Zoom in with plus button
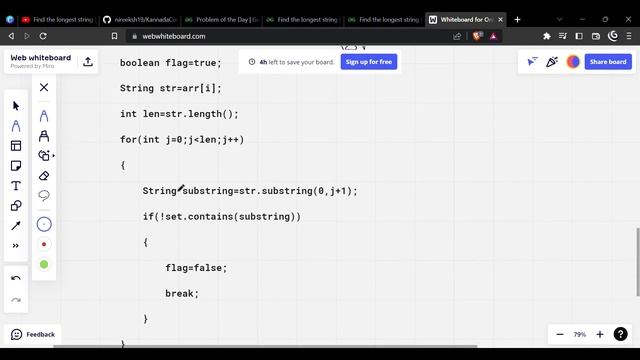The height and width of the screenshot is (360, 640). (x=600, y=334)
